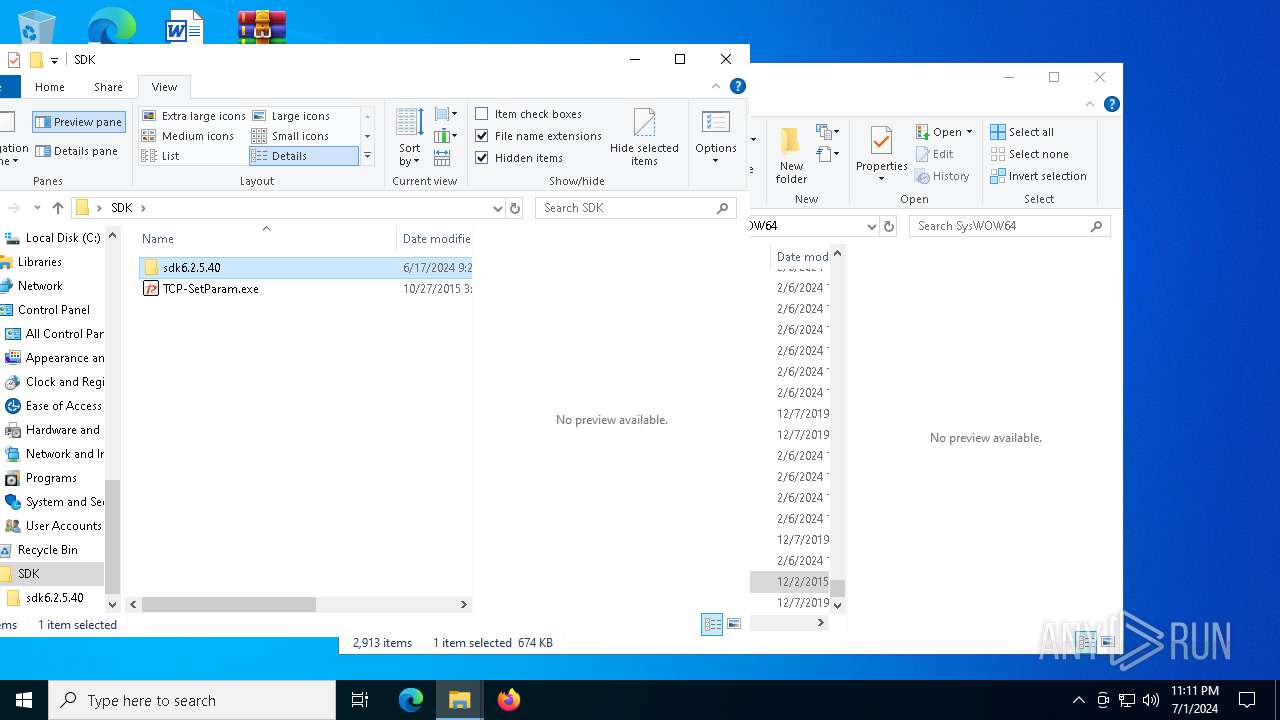The image size is (1280, 720).
Task: Select Extra large icons layout
Action: (194, 116)
